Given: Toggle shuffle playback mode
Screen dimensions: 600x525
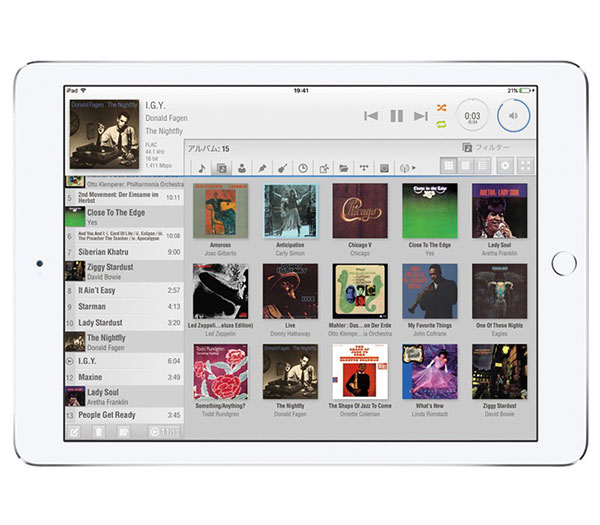Looking at the screenshot, I should 441,108.
